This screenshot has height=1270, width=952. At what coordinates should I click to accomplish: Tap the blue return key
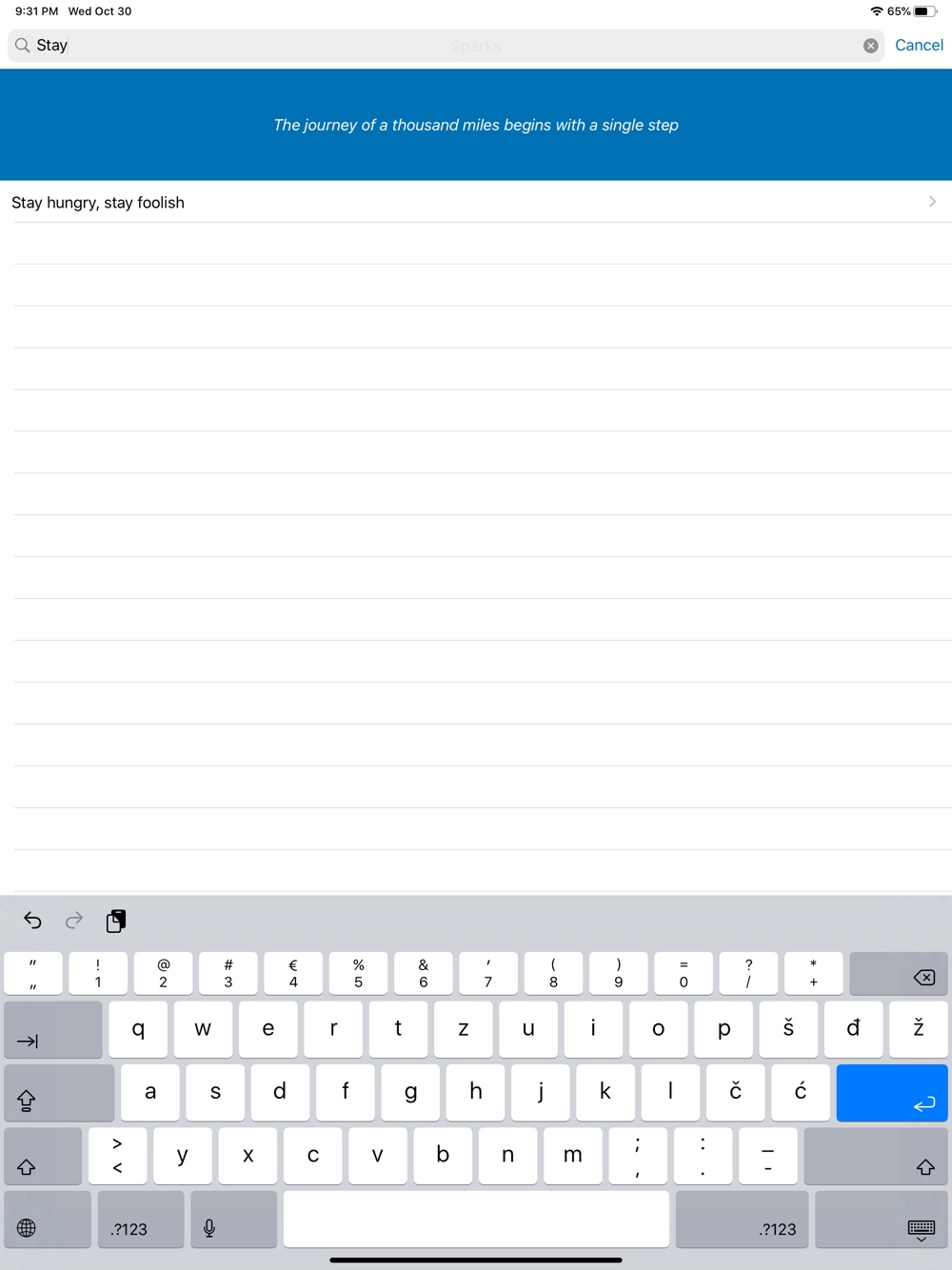pyautogui.click(x=892, y=1092)
